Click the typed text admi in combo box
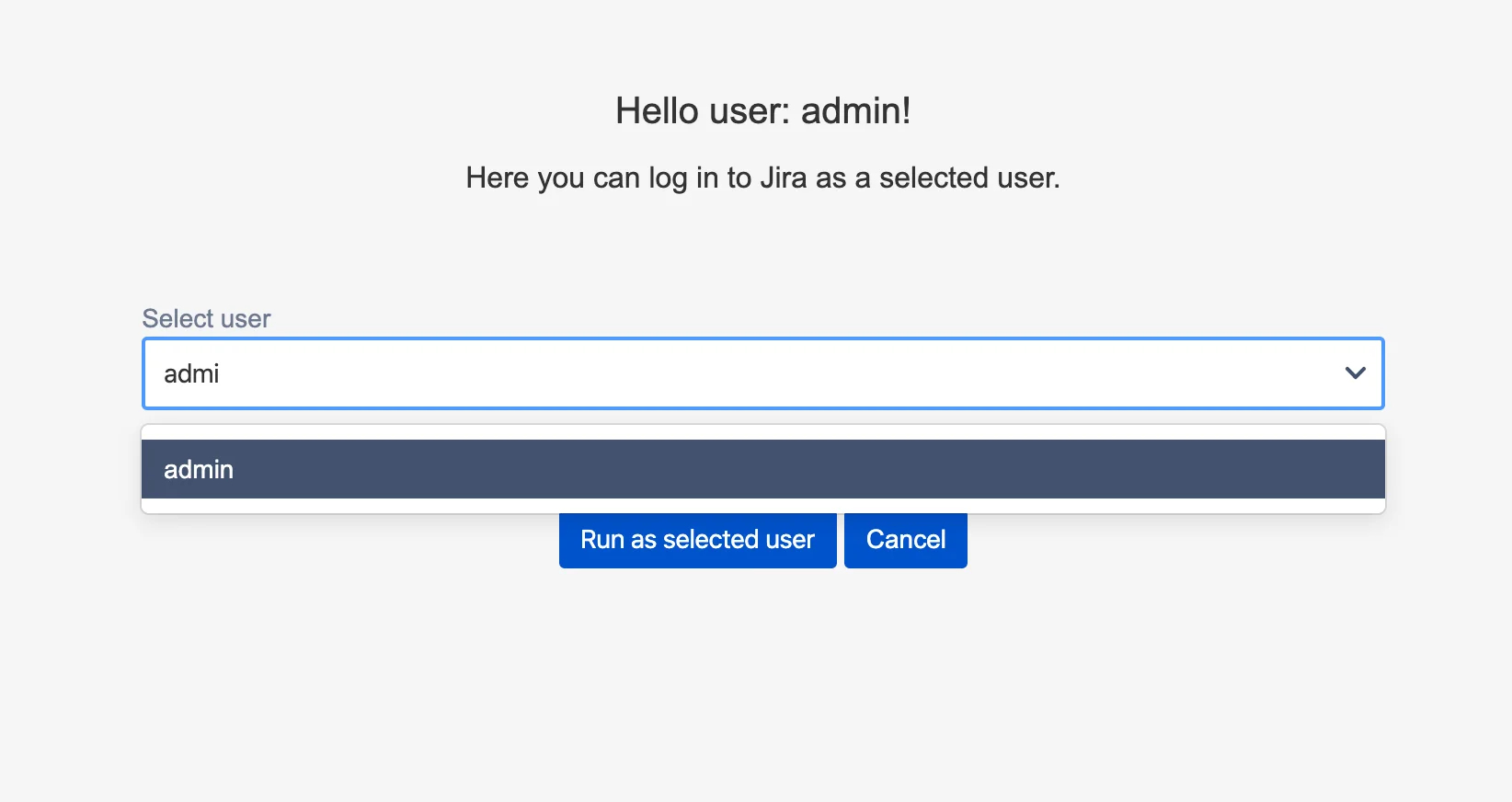 click(x=191, y=373)
